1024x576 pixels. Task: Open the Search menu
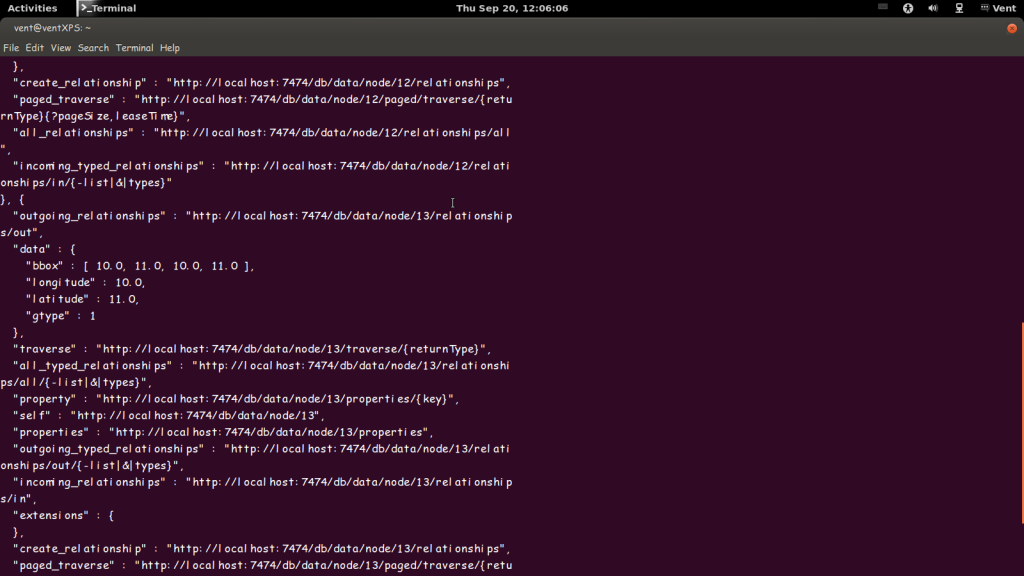pos(93,48)
